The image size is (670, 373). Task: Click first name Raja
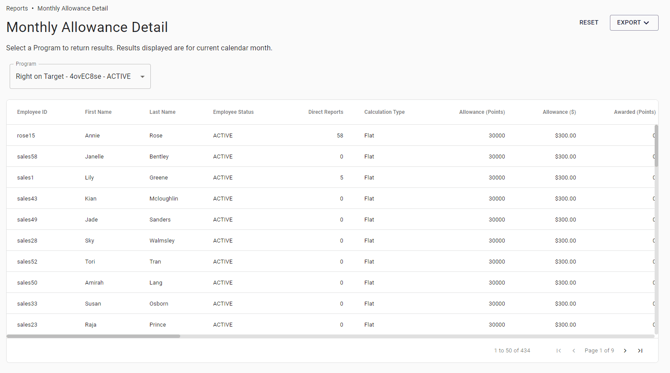click(90, 324)
